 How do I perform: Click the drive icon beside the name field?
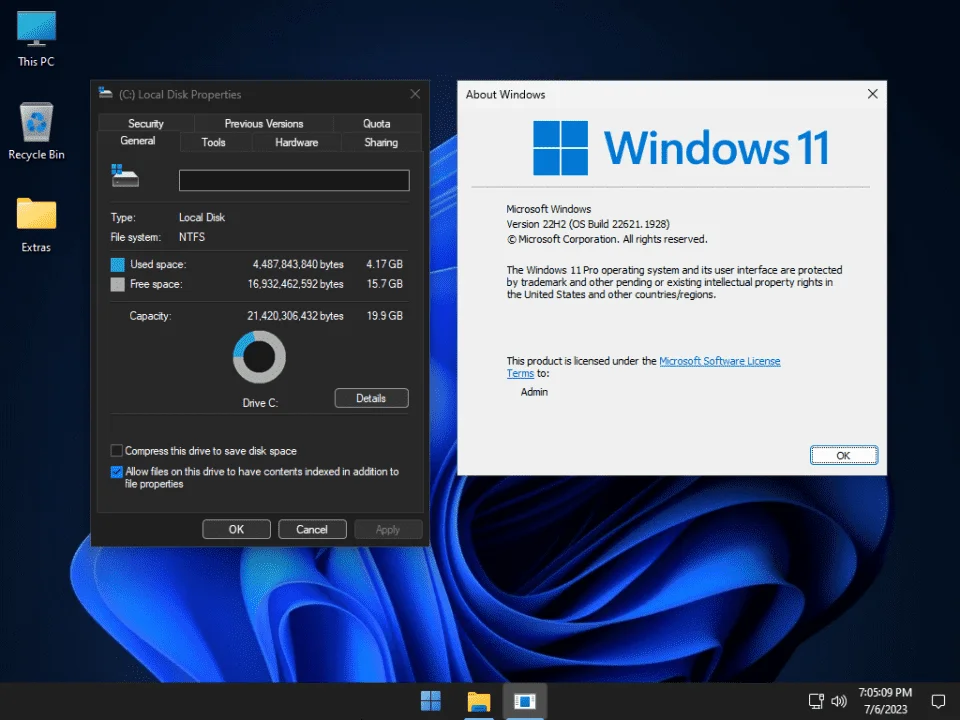(x=125, y=176)
